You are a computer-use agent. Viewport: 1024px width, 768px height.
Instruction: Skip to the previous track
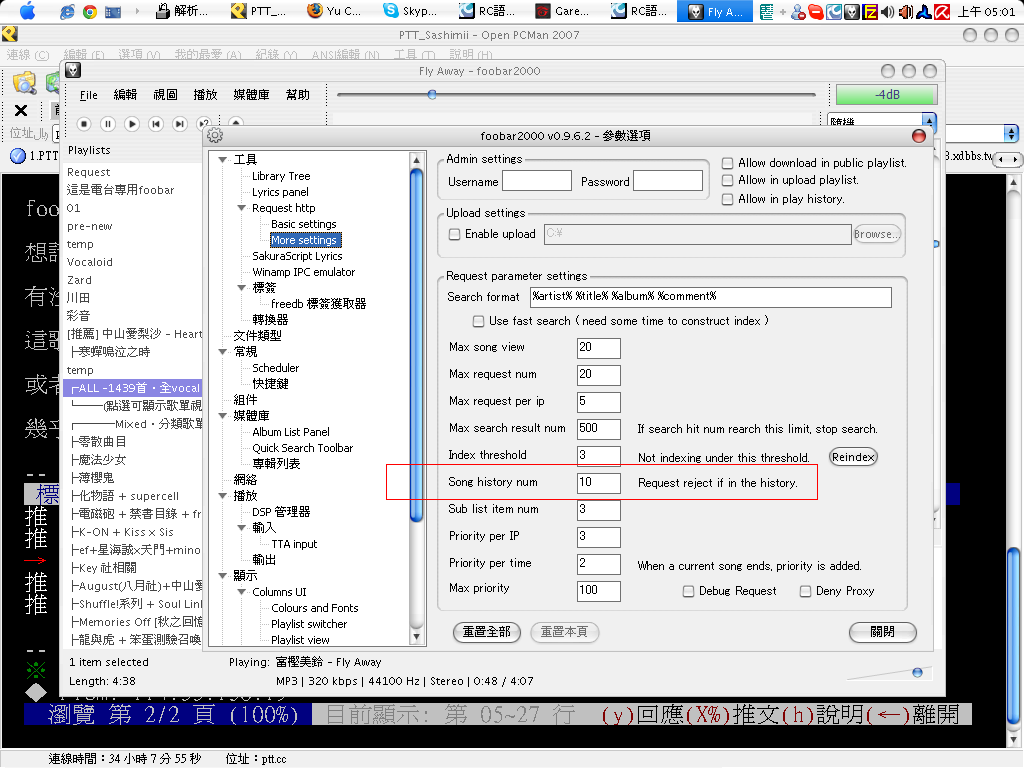pyautogui.click(x=156, y=124)
